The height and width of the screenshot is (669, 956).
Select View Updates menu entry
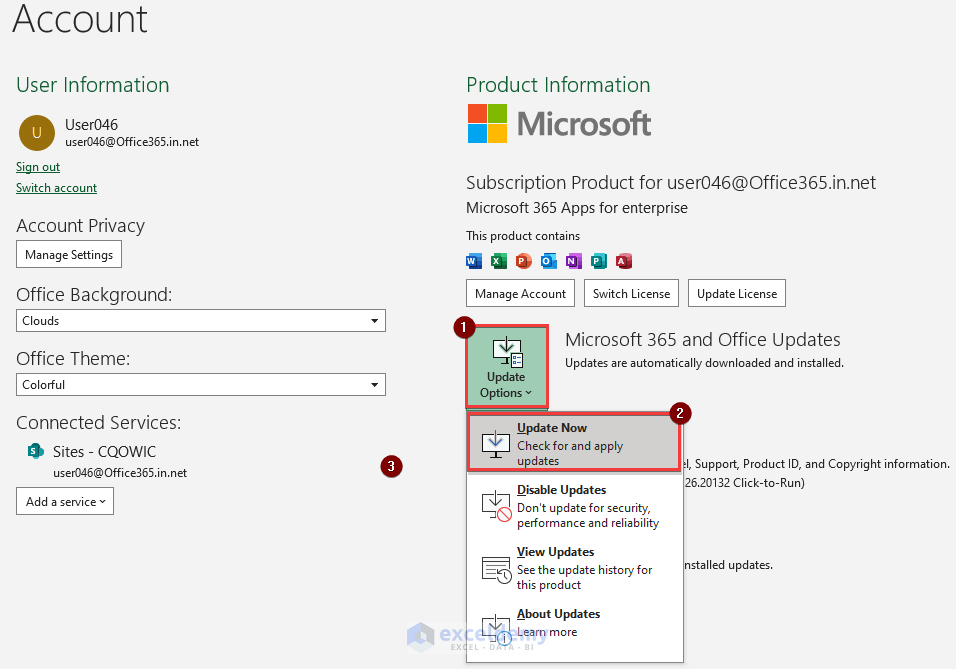coord(574,568)
